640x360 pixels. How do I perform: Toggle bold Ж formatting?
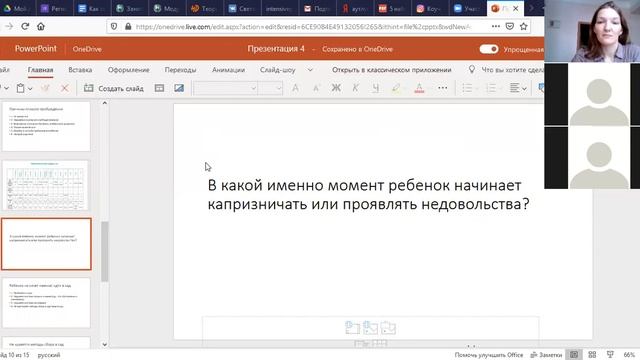click(336, 88)
